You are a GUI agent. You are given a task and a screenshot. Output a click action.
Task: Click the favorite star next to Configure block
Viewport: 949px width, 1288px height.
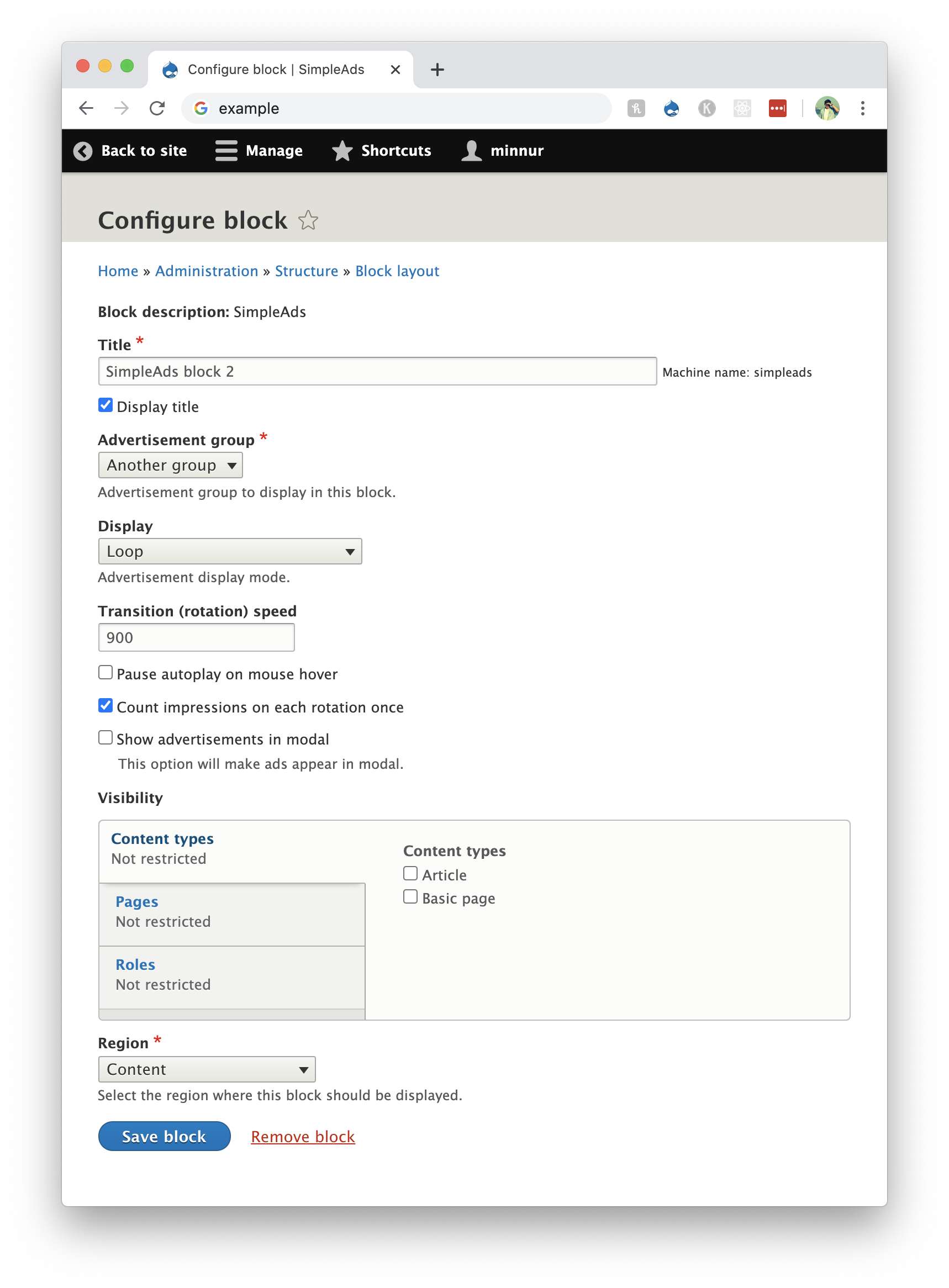pyautogui.click(x=308, y=220)
